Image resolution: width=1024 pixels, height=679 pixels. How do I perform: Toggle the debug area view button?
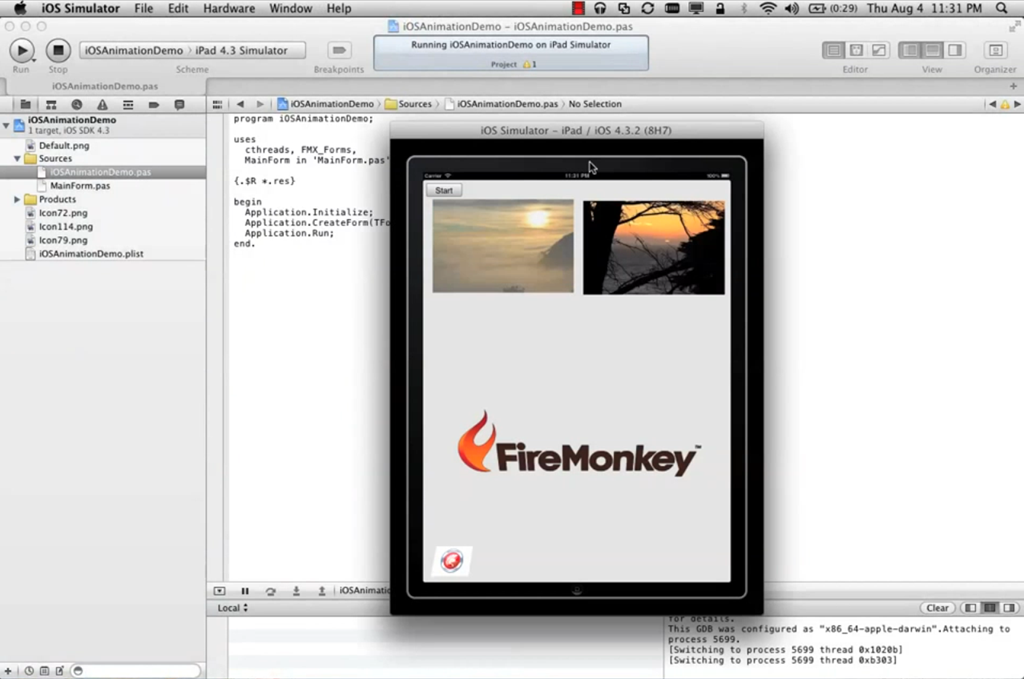point(933,50)
